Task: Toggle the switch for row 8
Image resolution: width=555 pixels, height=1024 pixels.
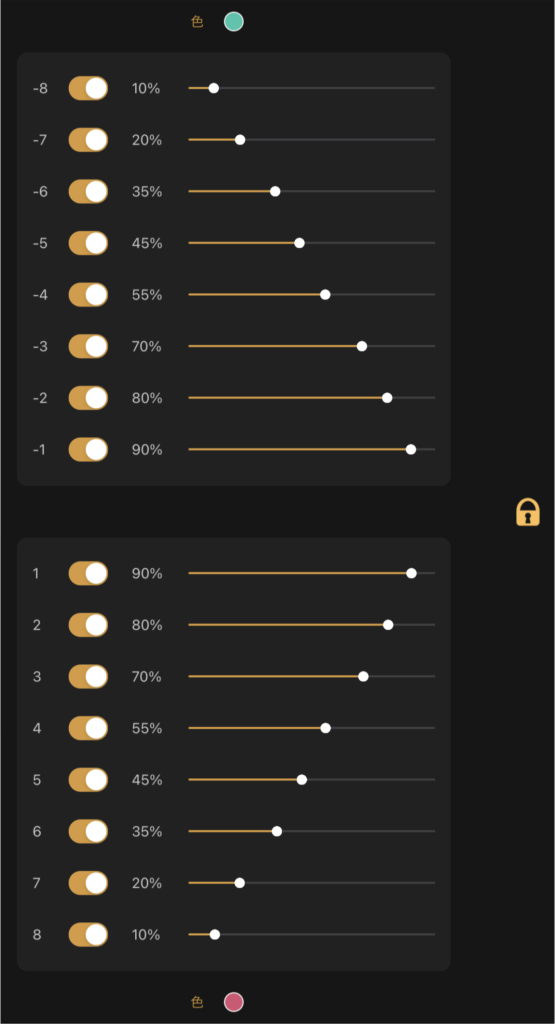Action: [x=88, y=935]
